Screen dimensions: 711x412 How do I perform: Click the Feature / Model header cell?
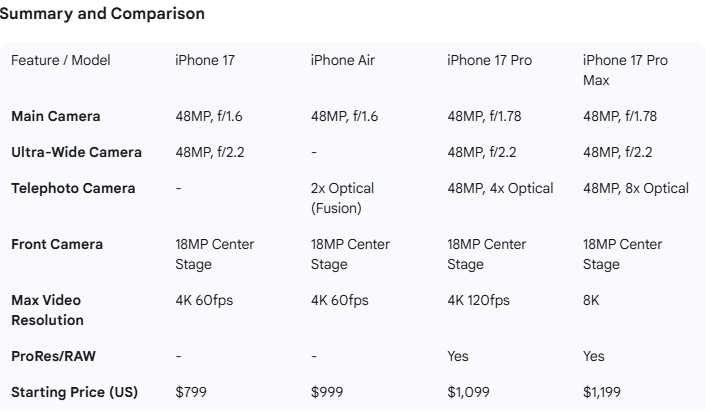tap(60, 60)
